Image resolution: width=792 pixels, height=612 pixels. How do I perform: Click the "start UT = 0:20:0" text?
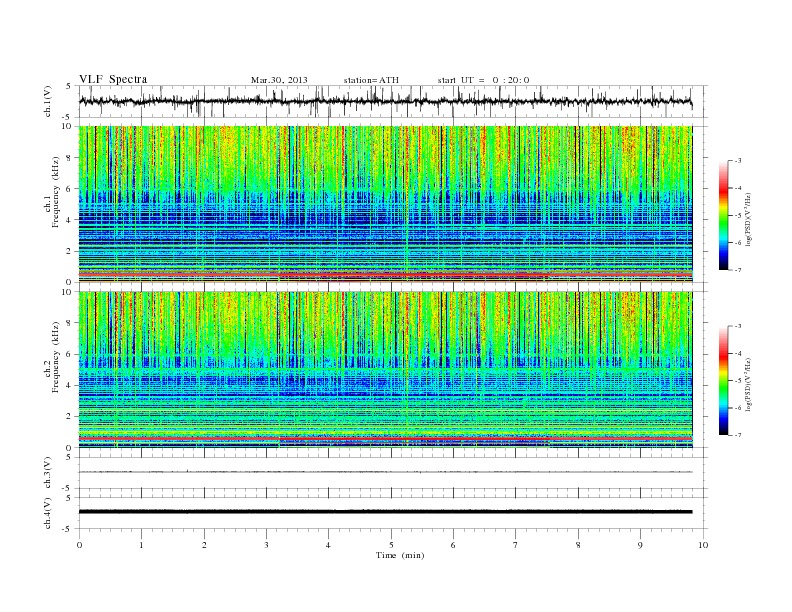coord(483,80)
